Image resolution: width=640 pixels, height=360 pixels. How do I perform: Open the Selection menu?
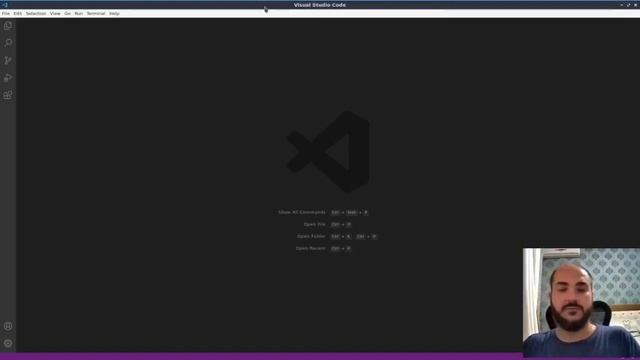(36, 13)
